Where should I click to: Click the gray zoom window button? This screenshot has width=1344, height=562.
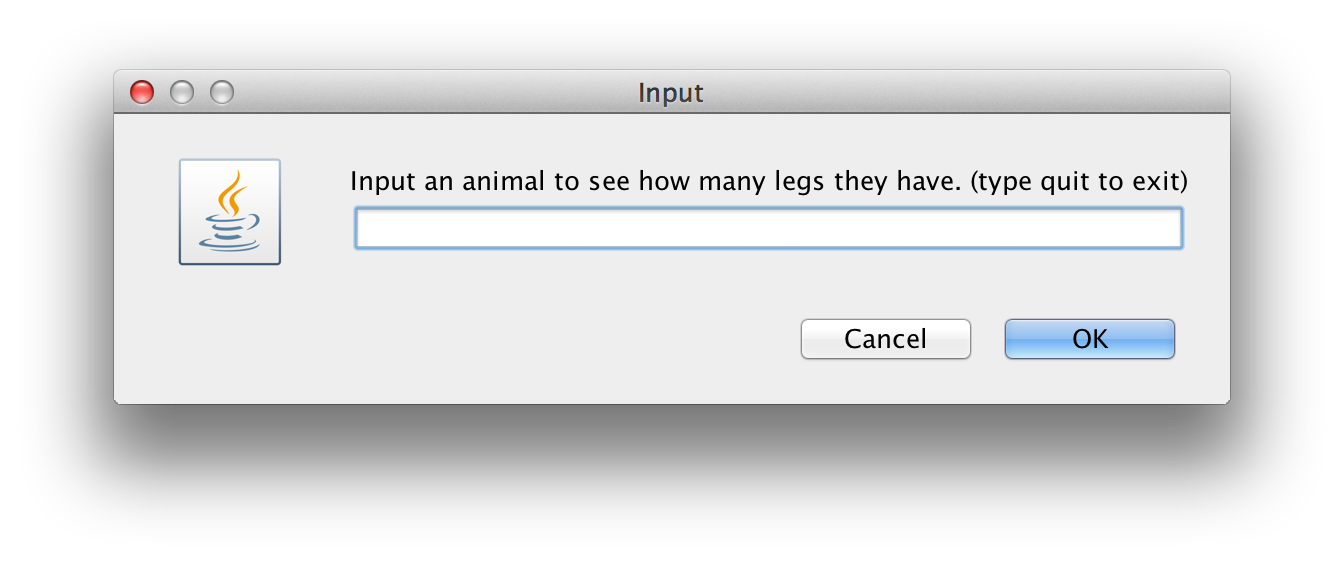pyautogui.click(x=221, y=92)
